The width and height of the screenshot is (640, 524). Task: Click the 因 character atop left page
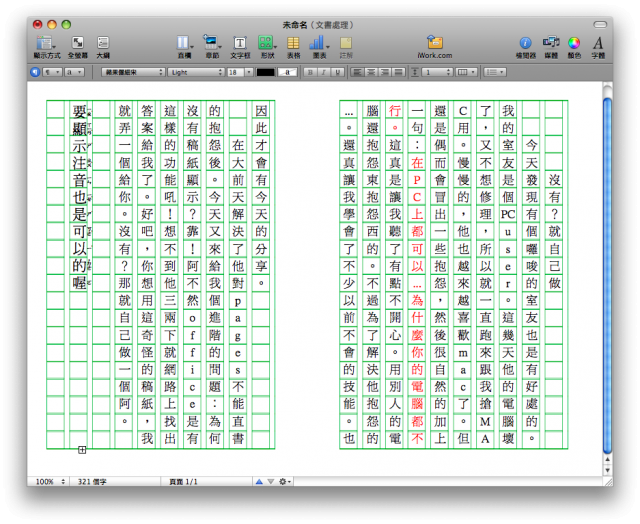click(x=261, y=110)
